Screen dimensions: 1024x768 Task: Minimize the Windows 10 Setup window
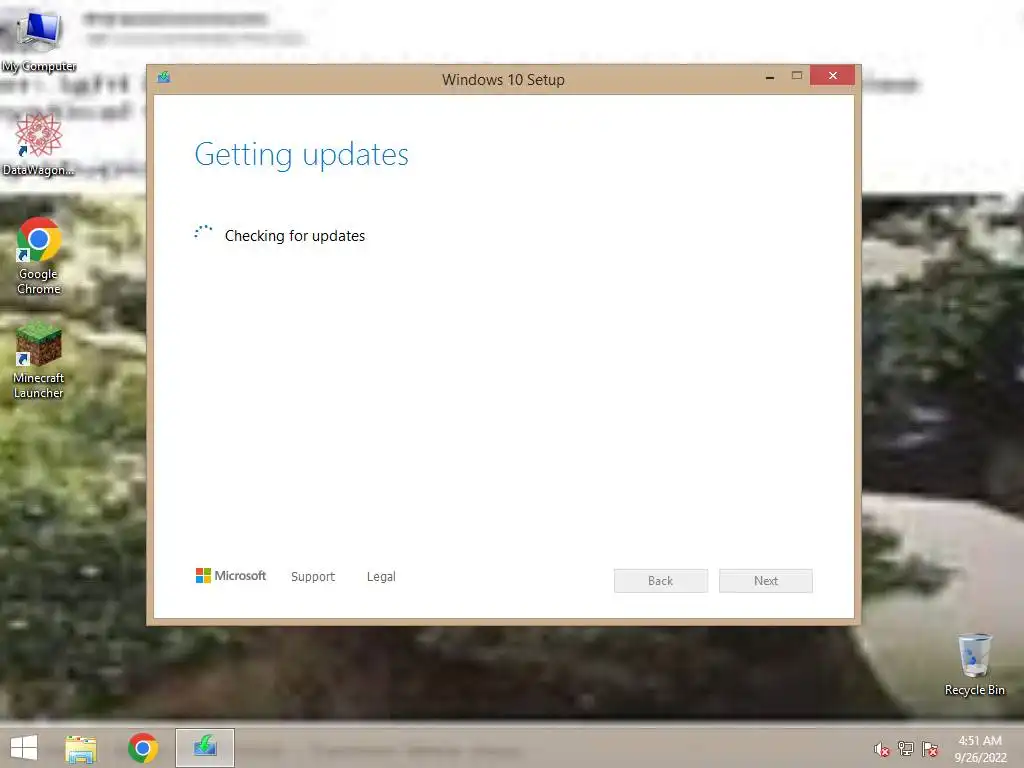click(x=770, y=76)
